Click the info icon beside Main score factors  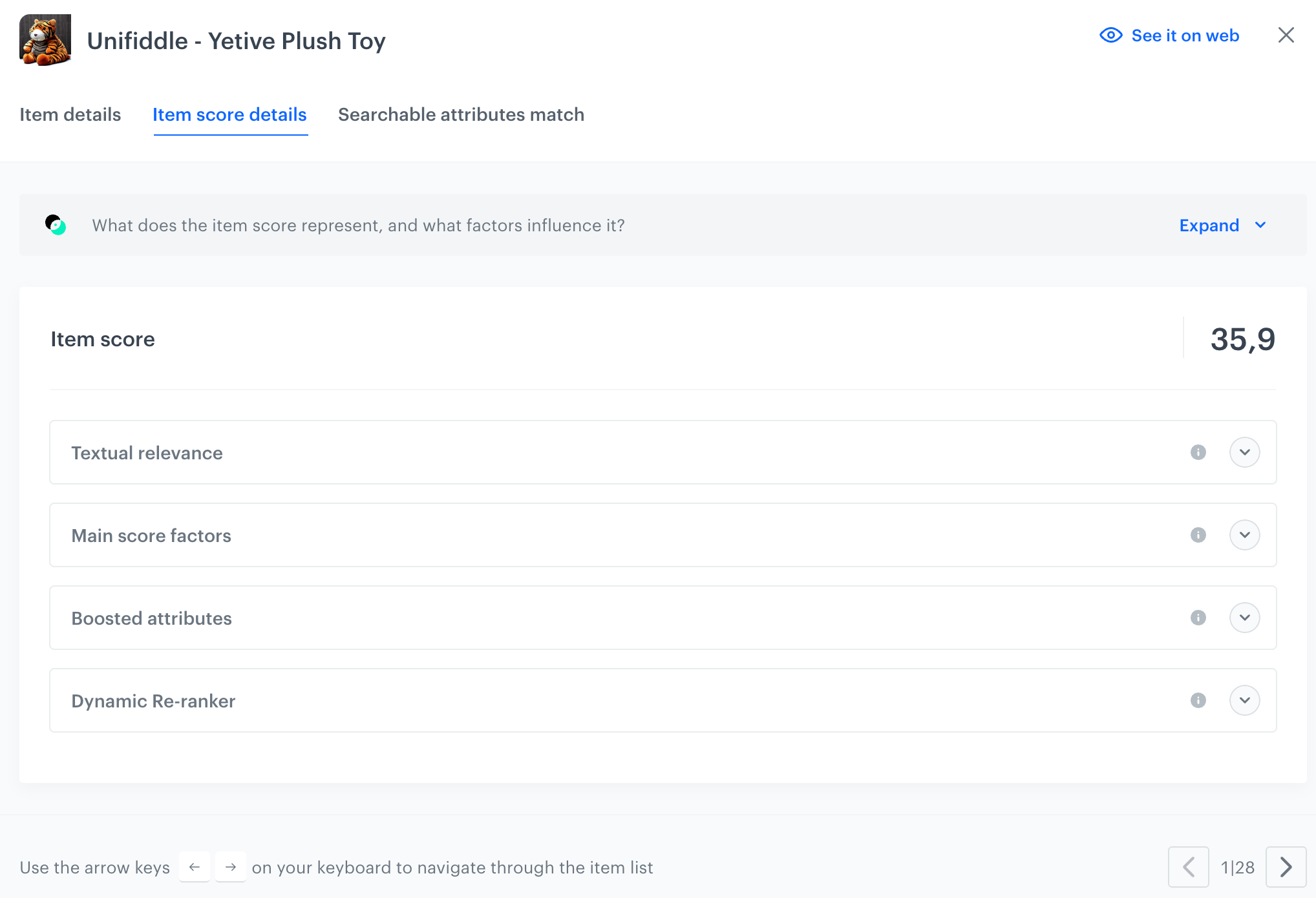(x=1198, y=535)
